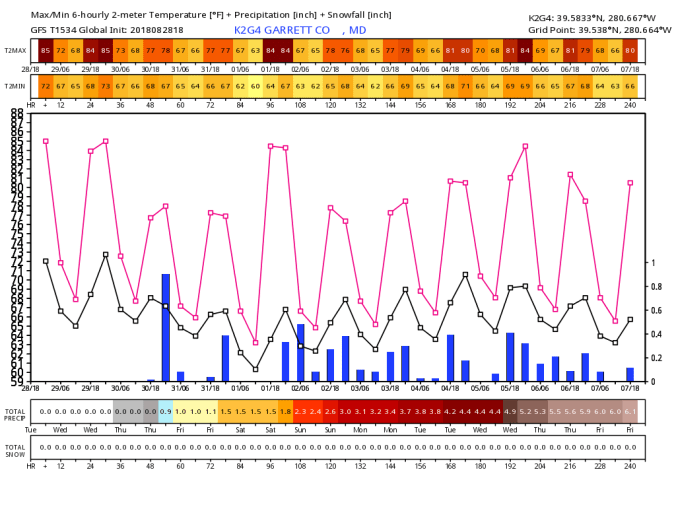The image size is (676, 507).
Task: Click the last pink data point on the chart
Action: click(x=630, y=183)
